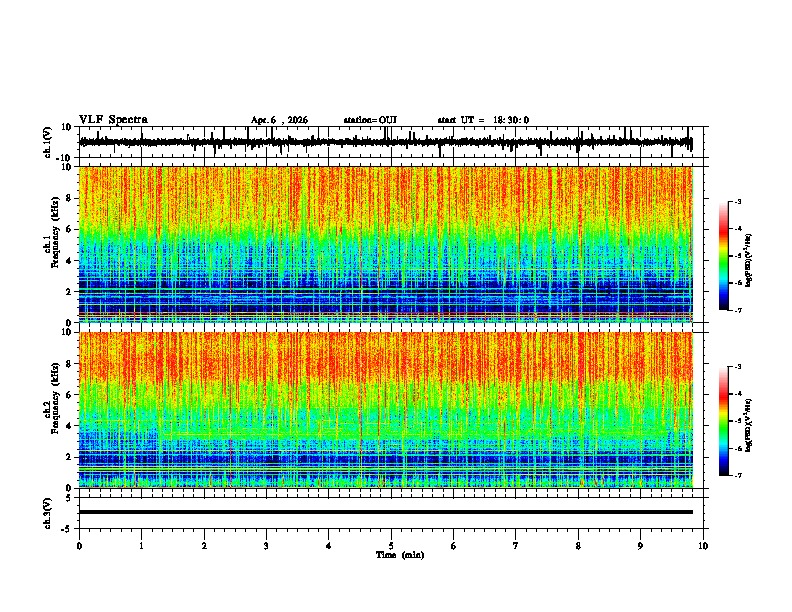Click time axis tick label "5"
This screenshot has width=792, height=612.
(391, 546)
